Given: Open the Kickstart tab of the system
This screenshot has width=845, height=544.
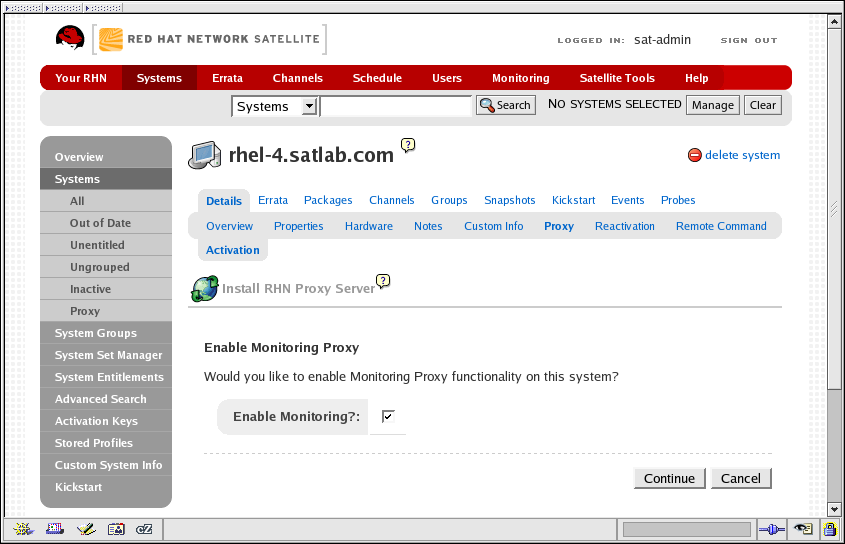Looking at the screenshot, I should coord(573,200).
